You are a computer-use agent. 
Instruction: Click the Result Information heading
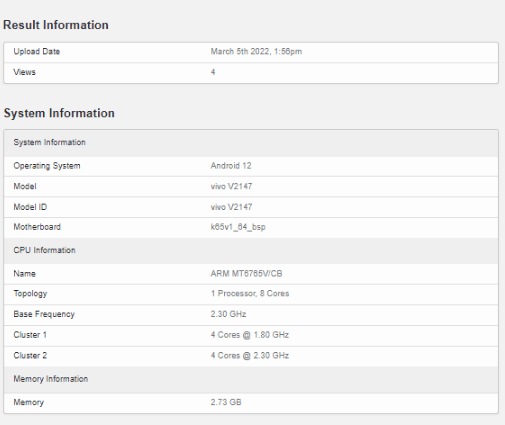[x=56, y=25]
